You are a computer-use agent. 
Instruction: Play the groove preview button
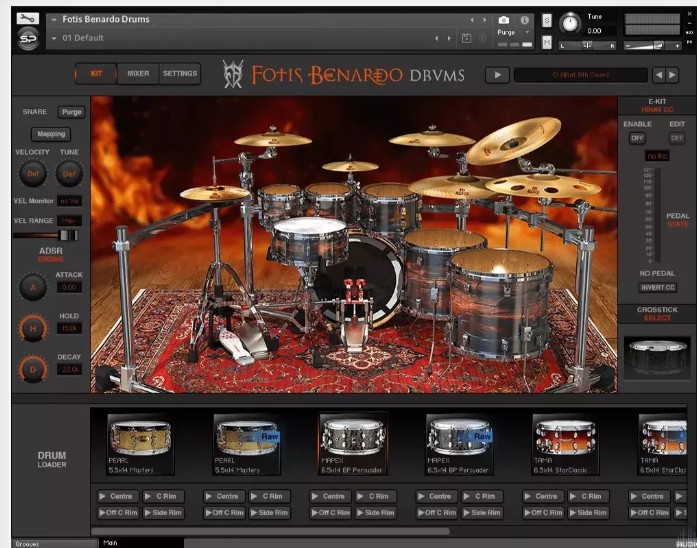497,75
